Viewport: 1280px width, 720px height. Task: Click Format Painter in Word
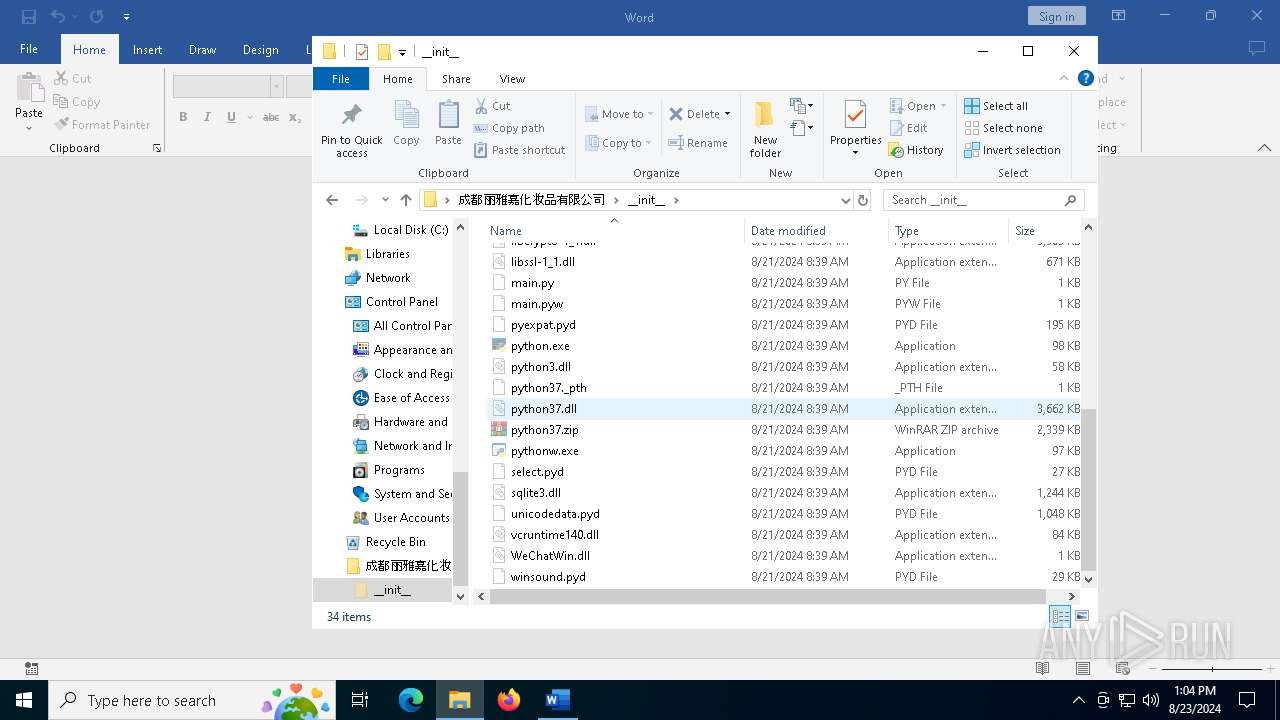click(101, 125)
